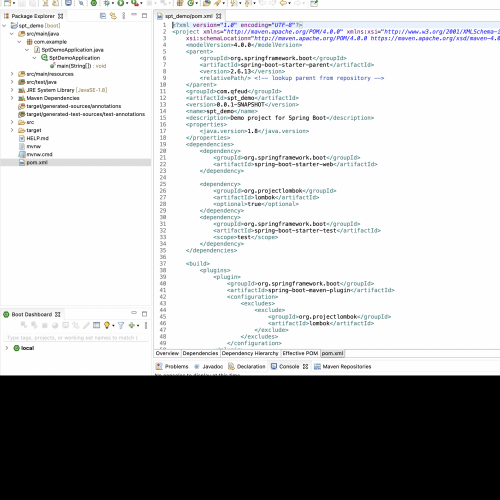Image resolution: width=500 pixels, height=500 pixels.
Task: Open the Run dropdown arrow beside Run button
Action: click(x=127, y=3)
